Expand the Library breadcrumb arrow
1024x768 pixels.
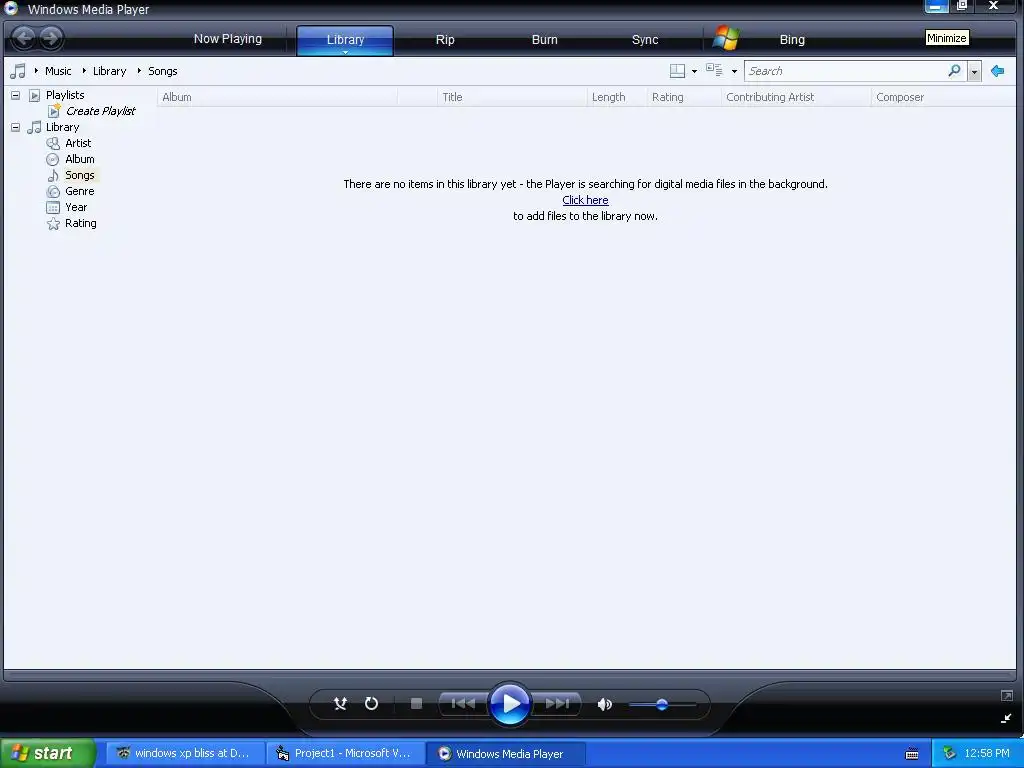pos(84,71)
